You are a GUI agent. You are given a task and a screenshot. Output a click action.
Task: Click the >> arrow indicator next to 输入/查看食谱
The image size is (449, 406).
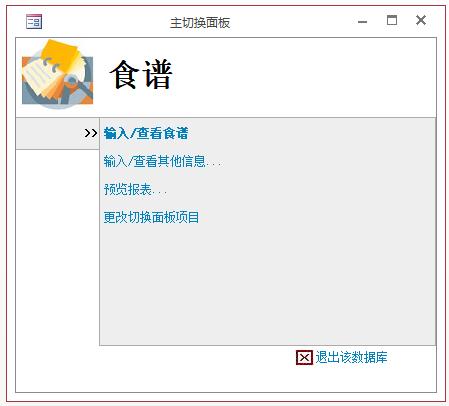pos(91,133)
